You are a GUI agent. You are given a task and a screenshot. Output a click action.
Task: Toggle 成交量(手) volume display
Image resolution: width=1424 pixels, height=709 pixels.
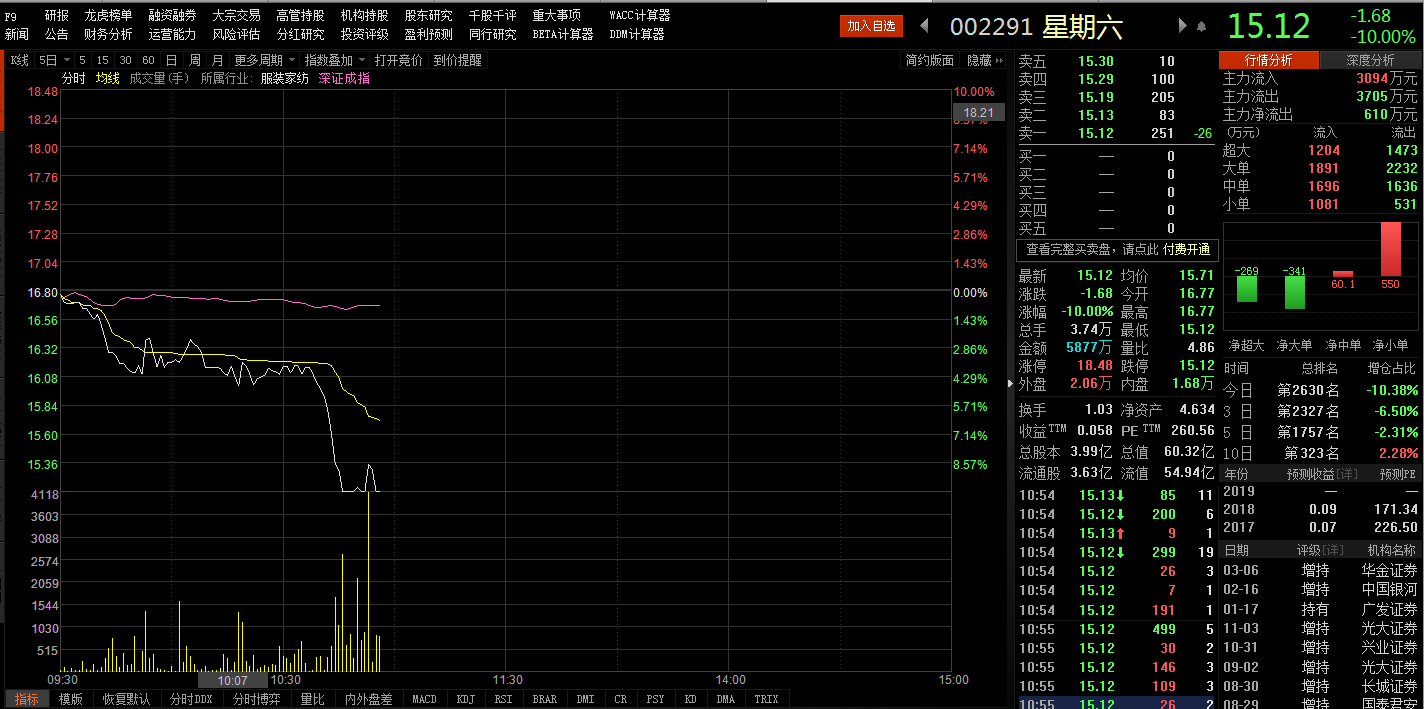click(160, 78)
